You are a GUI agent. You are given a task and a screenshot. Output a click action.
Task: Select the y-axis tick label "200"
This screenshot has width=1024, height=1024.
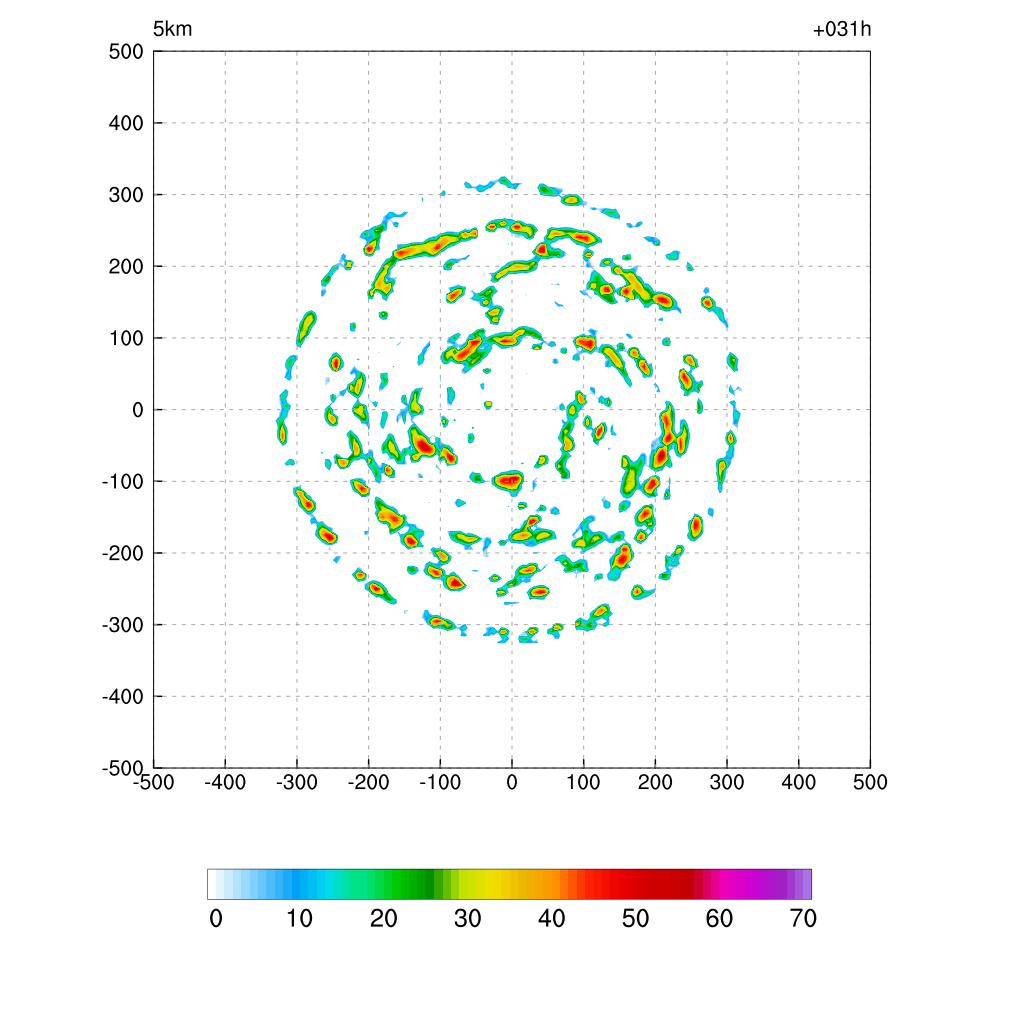[x=126, y=266]
